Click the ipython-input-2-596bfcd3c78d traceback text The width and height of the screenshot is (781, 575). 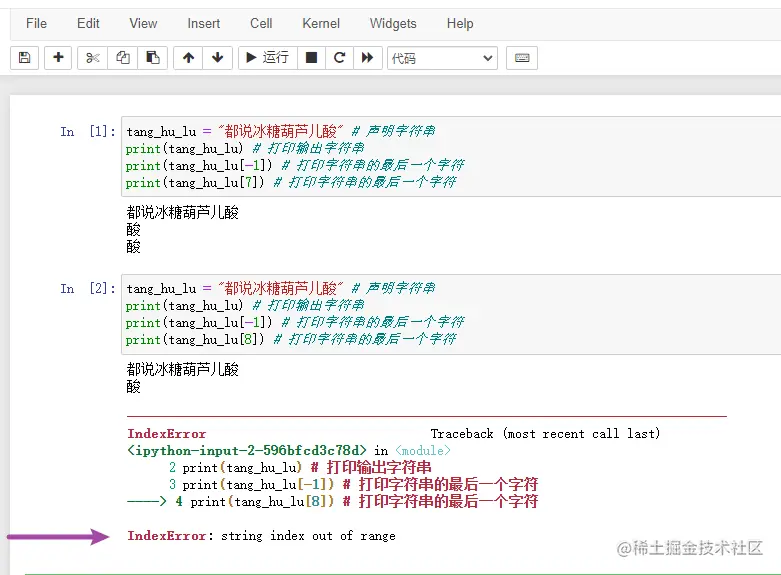click(247, 450)
